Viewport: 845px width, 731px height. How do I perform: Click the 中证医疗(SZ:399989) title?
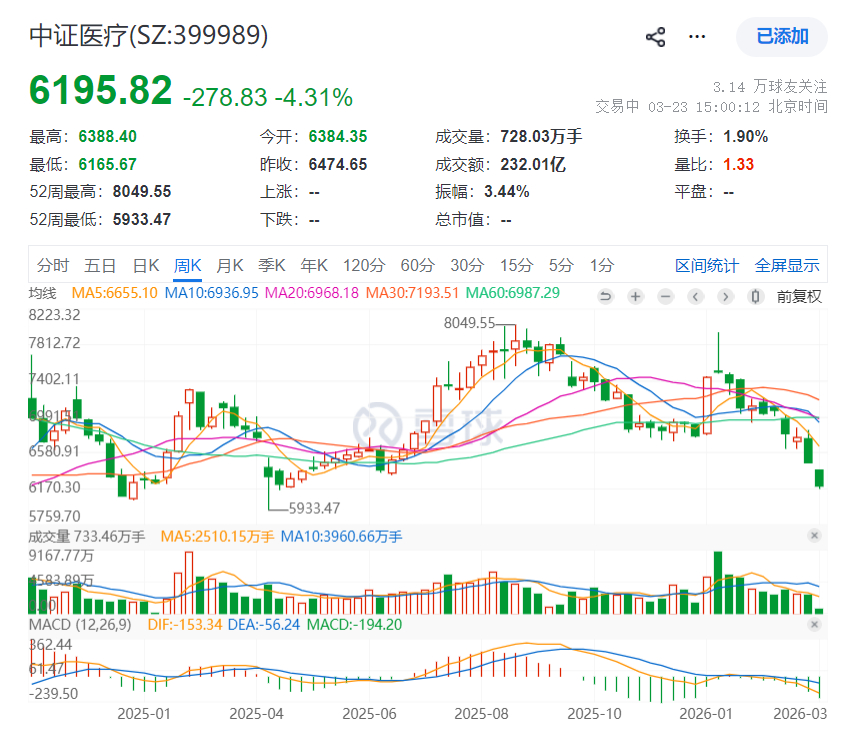[149, 36]
